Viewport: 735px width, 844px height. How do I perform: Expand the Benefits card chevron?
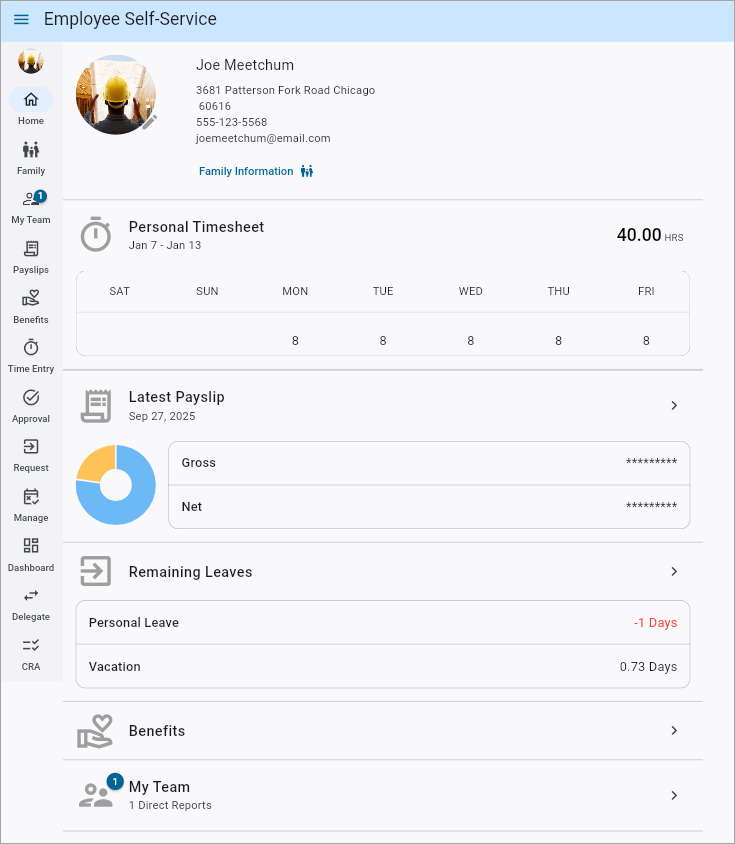[x=674, y=730]
